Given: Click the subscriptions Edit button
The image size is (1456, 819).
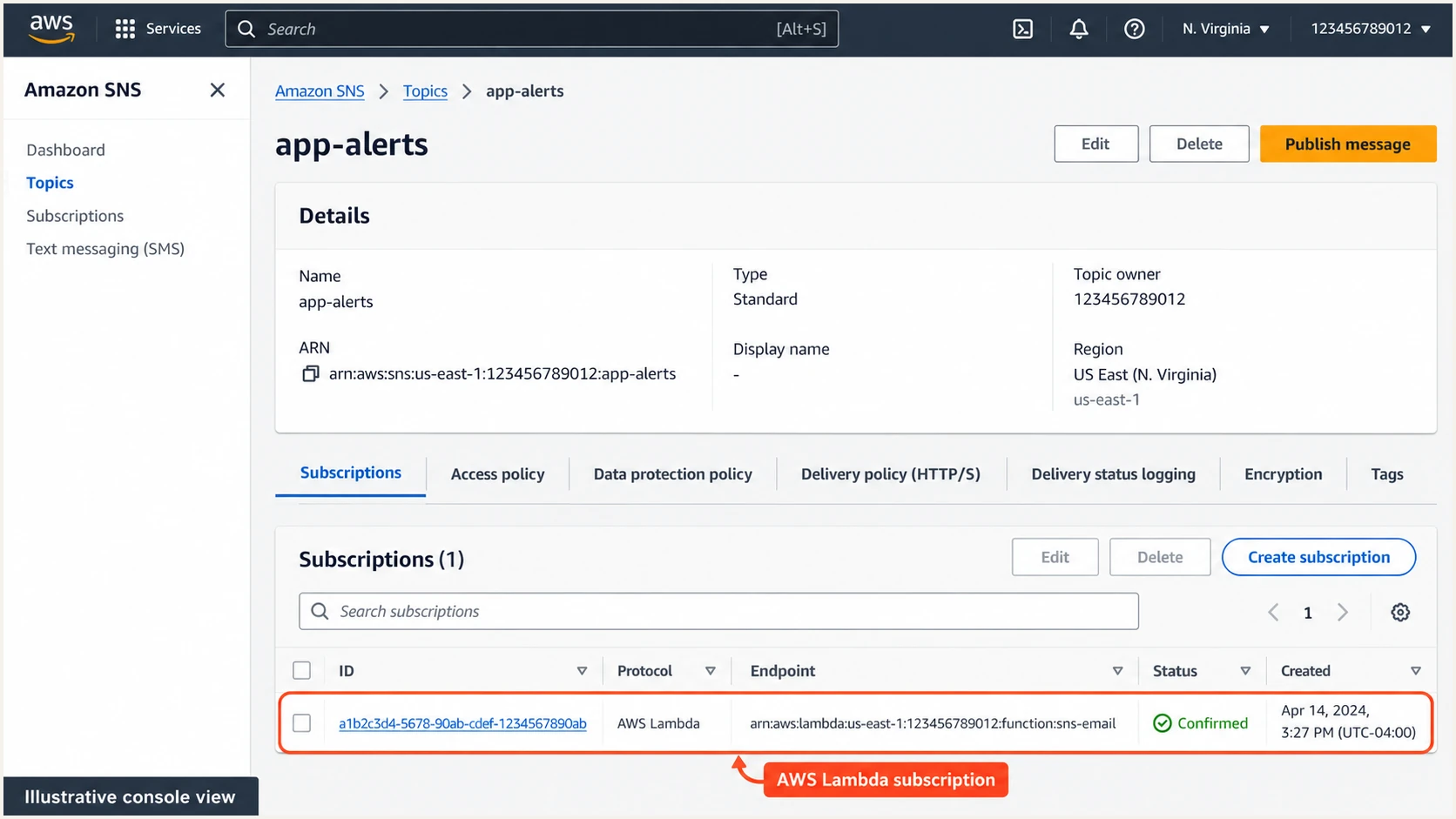Looking at the screenshot, I should tap(1055, 557).
